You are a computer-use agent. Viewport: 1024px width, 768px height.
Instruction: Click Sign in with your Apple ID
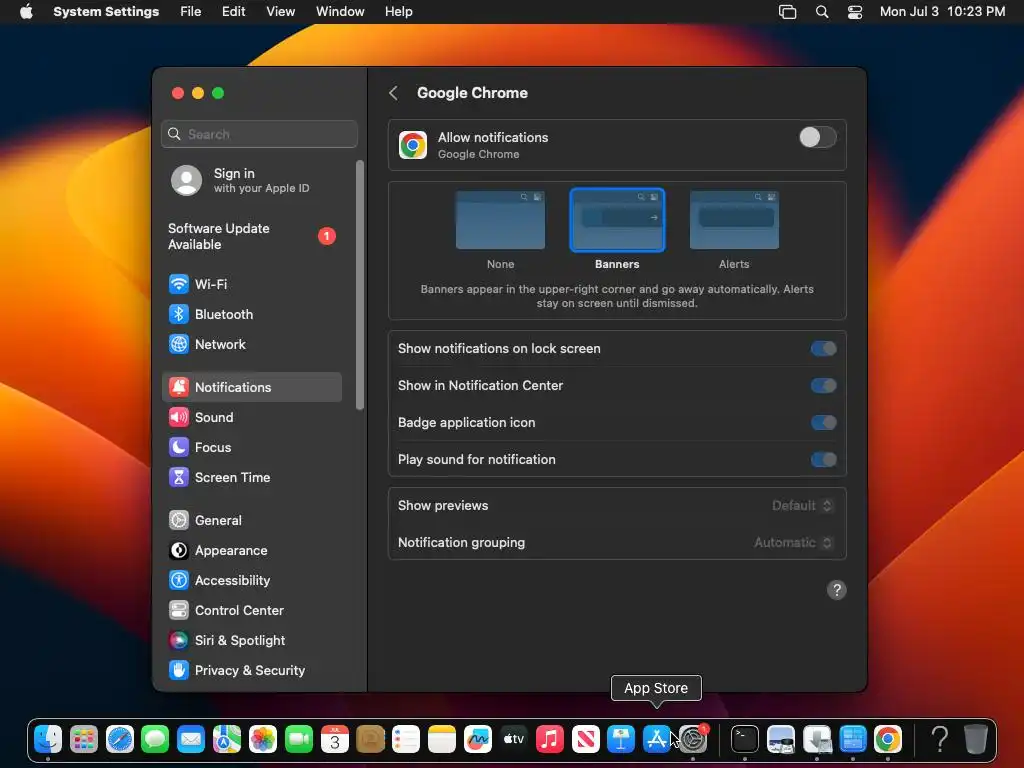(251, 180)
